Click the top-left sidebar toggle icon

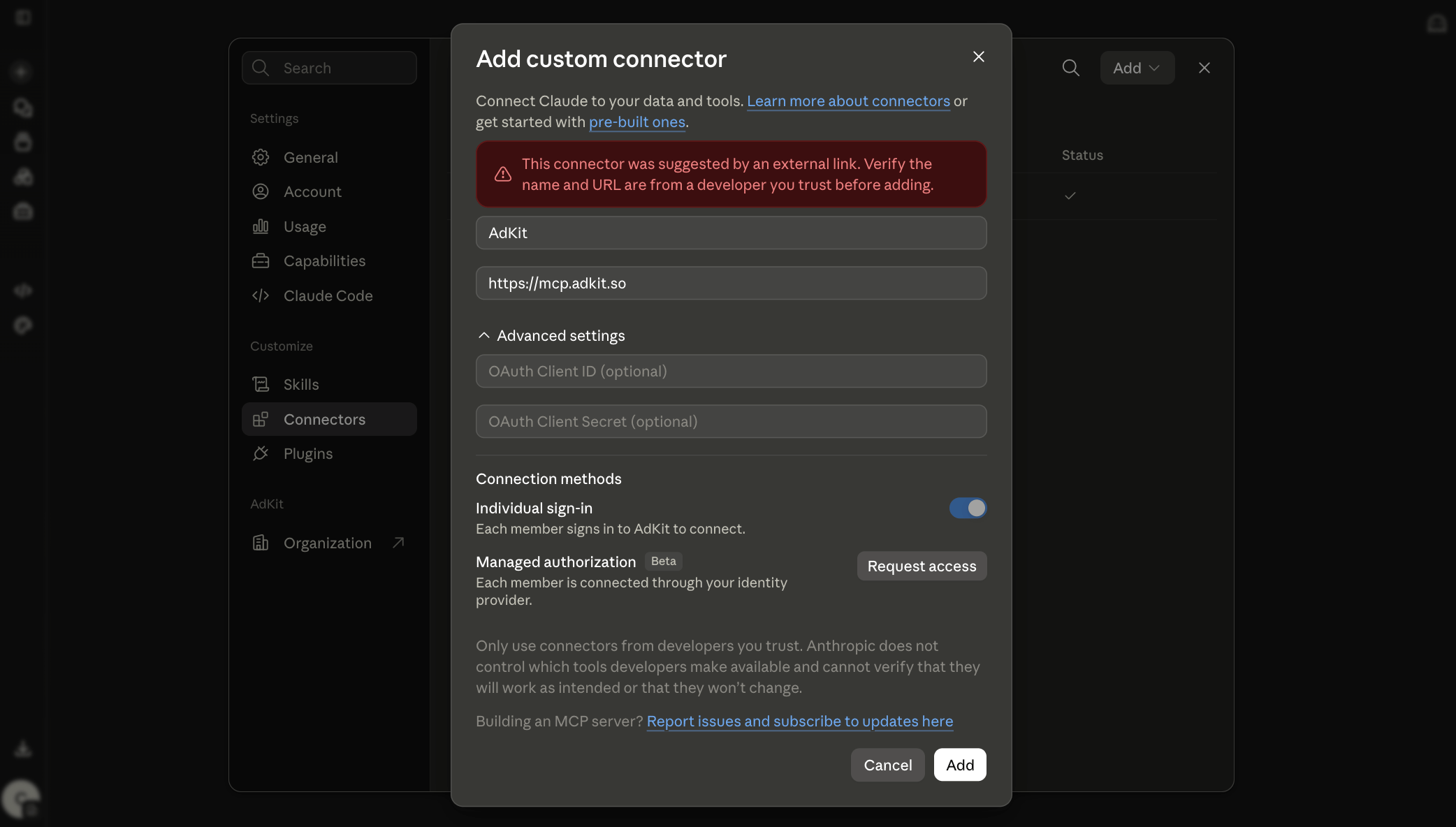[x=23, y=17]
